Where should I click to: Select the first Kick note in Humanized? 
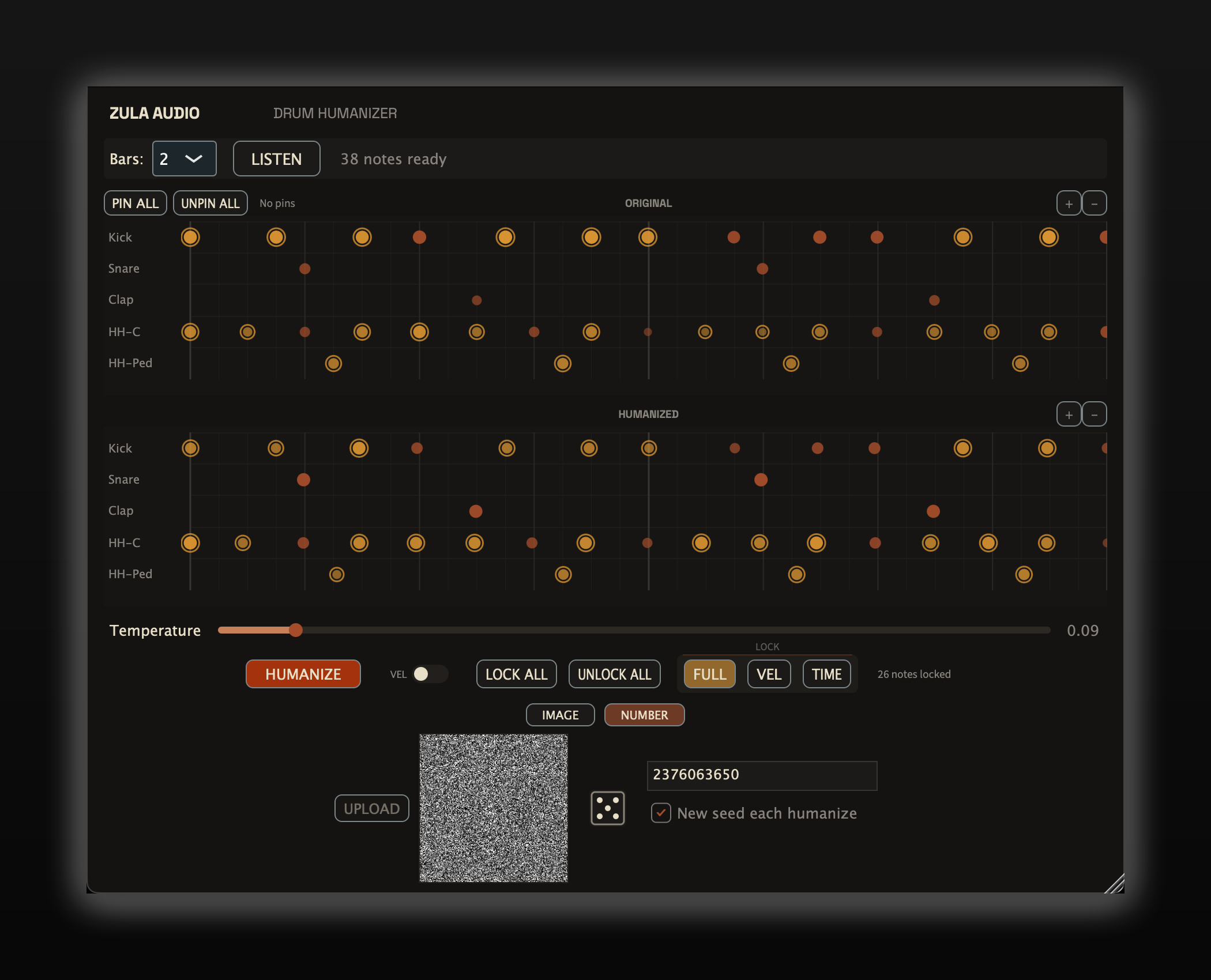click(190, 448)
